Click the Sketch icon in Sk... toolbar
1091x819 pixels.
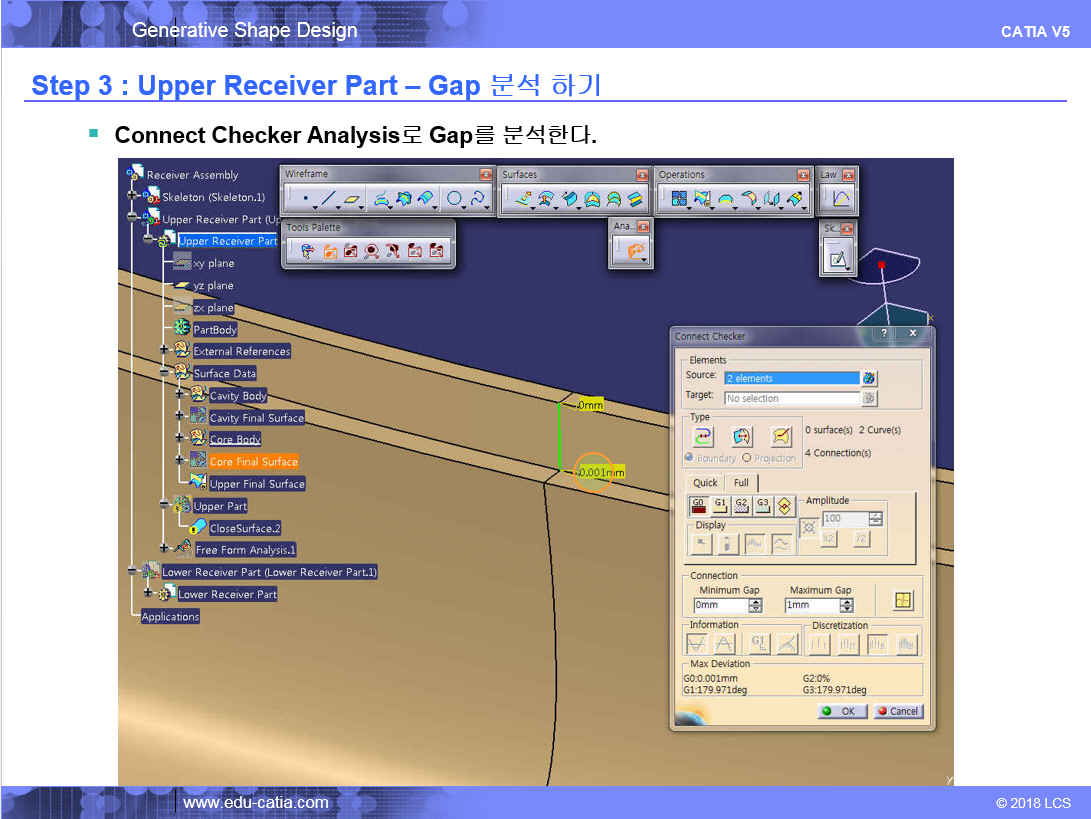pyautogui.click(x=836, y=261)
